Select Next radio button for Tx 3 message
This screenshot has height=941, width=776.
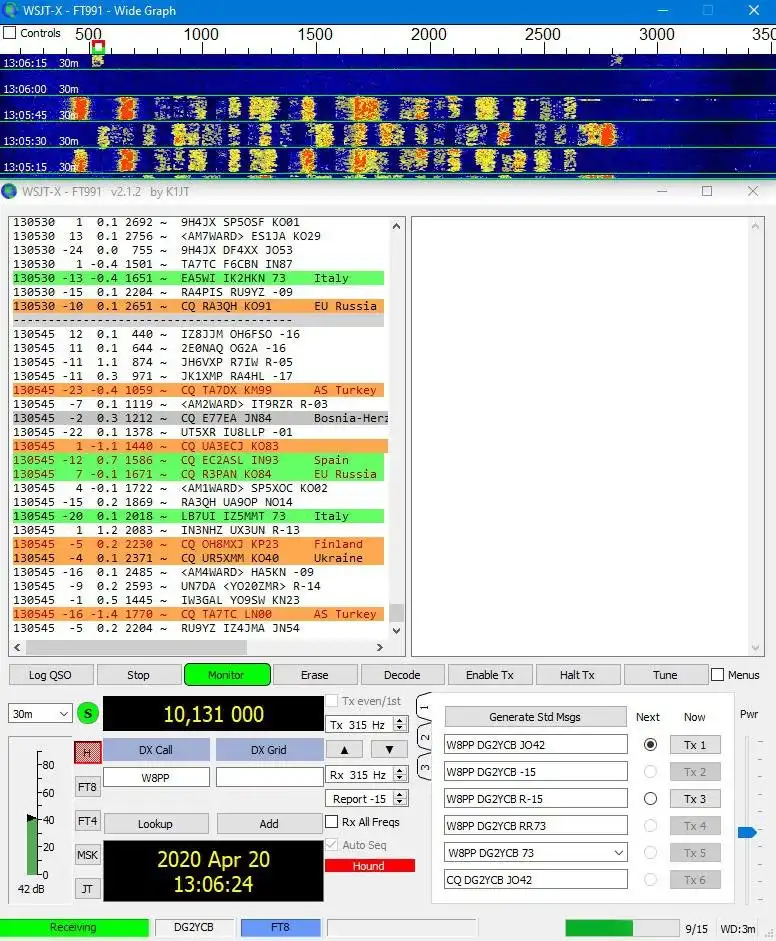650,798
